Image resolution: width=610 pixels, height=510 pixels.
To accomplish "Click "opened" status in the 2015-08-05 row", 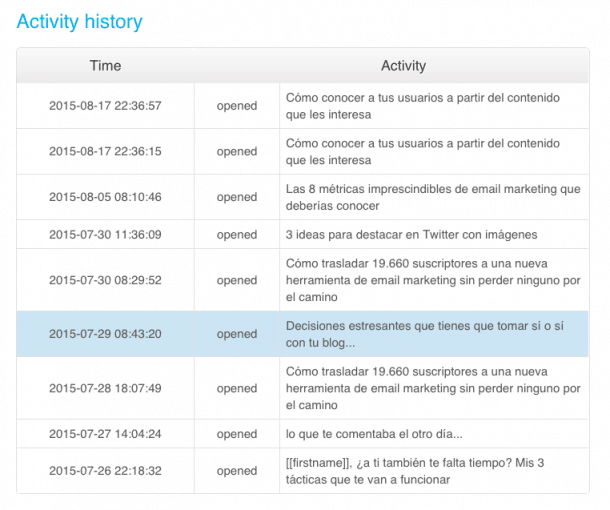I will pyautogui.click(x=237, y=197).
